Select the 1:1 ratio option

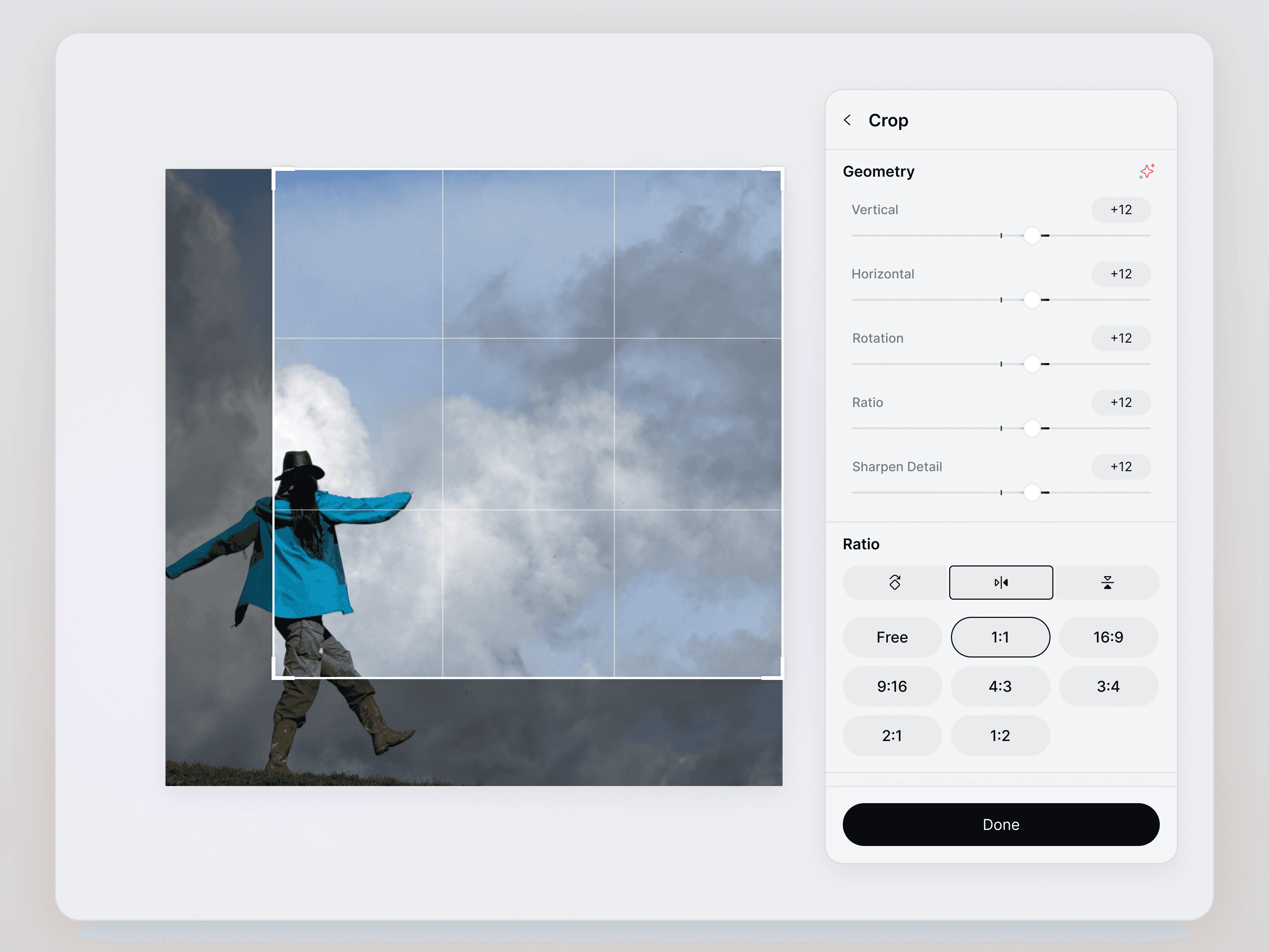click(1000, 637)
